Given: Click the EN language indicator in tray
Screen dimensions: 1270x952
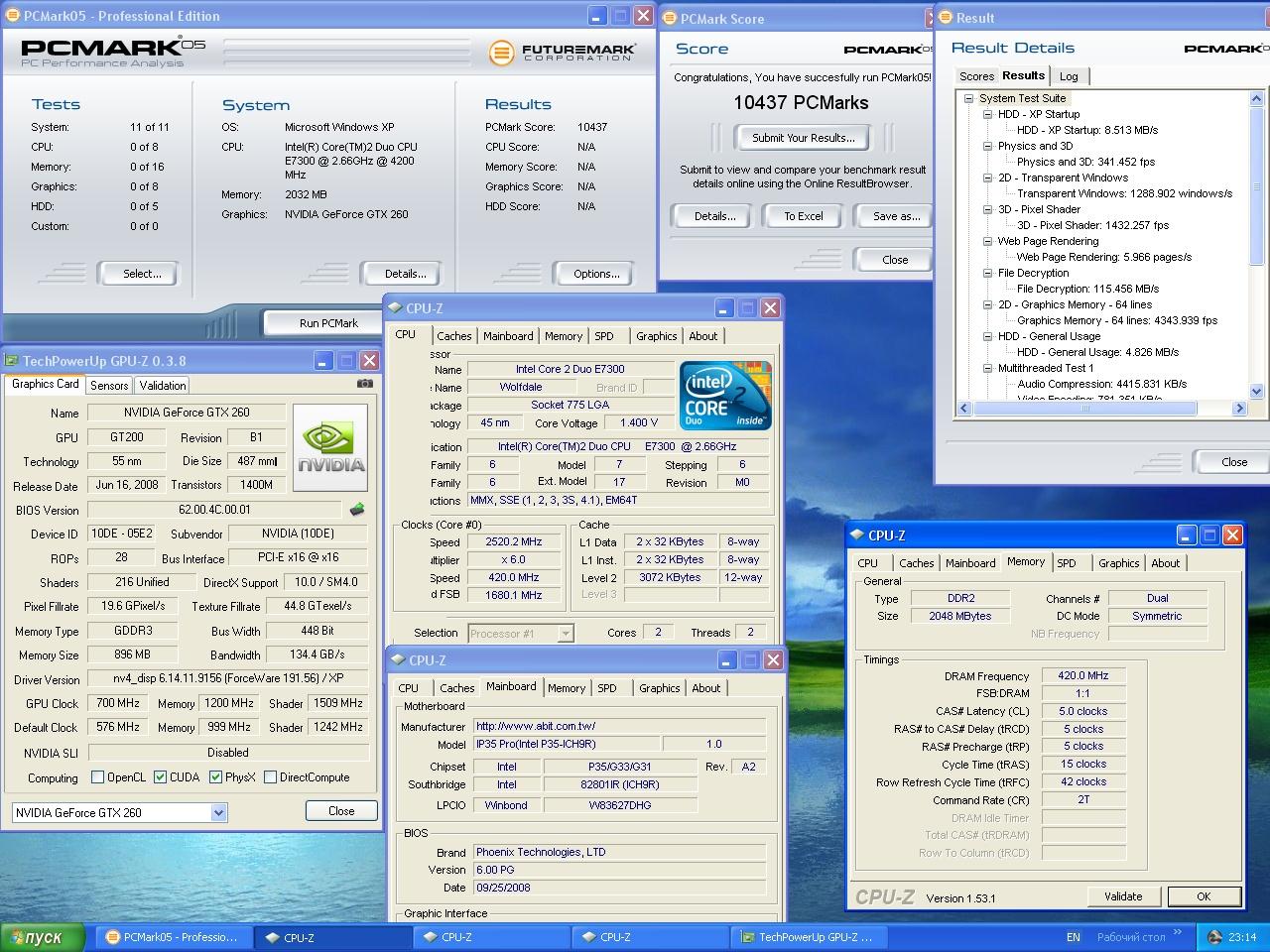Looking at the screenshot, I should click(1074, 937).
